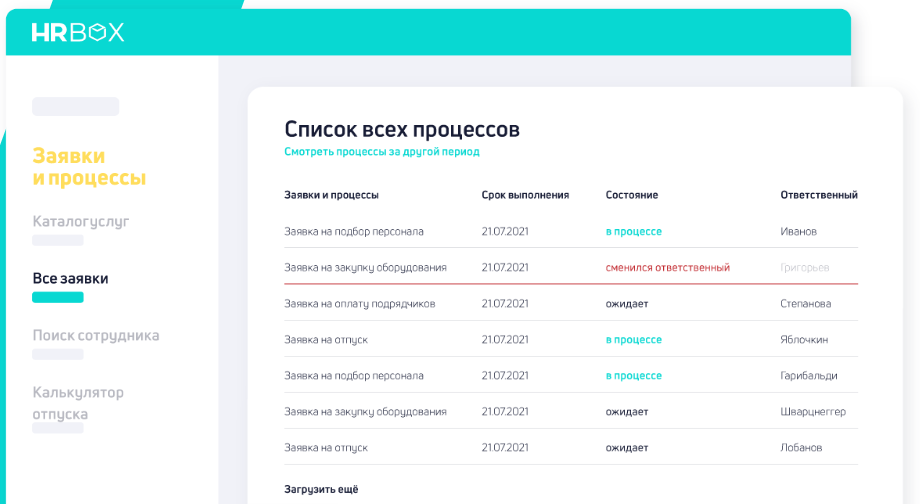Click the Срок выполнения column header
Image resolution: width=920 pixels, height=504 pixels.
tap(525, 195)
